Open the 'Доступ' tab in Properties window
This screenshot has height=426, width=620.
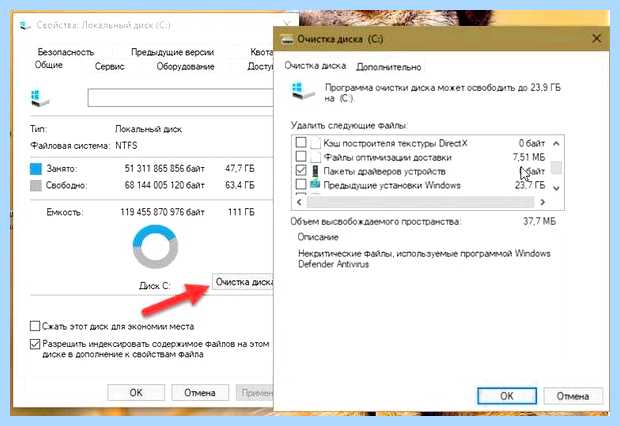coord(260,66)
